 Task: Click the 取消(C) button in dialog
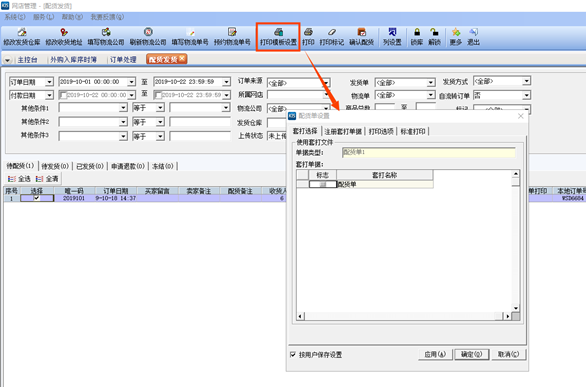point(508,355)
